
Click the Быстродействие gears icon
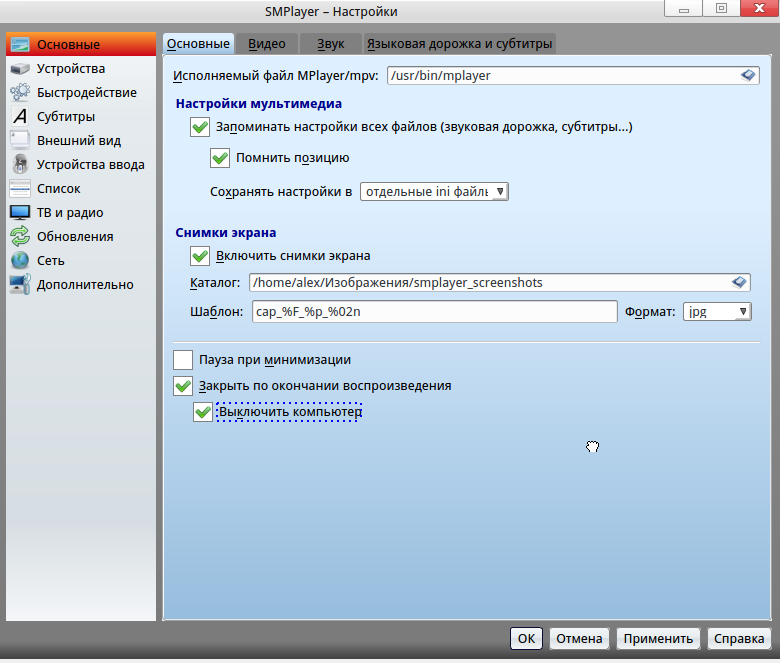coord(20,93)
